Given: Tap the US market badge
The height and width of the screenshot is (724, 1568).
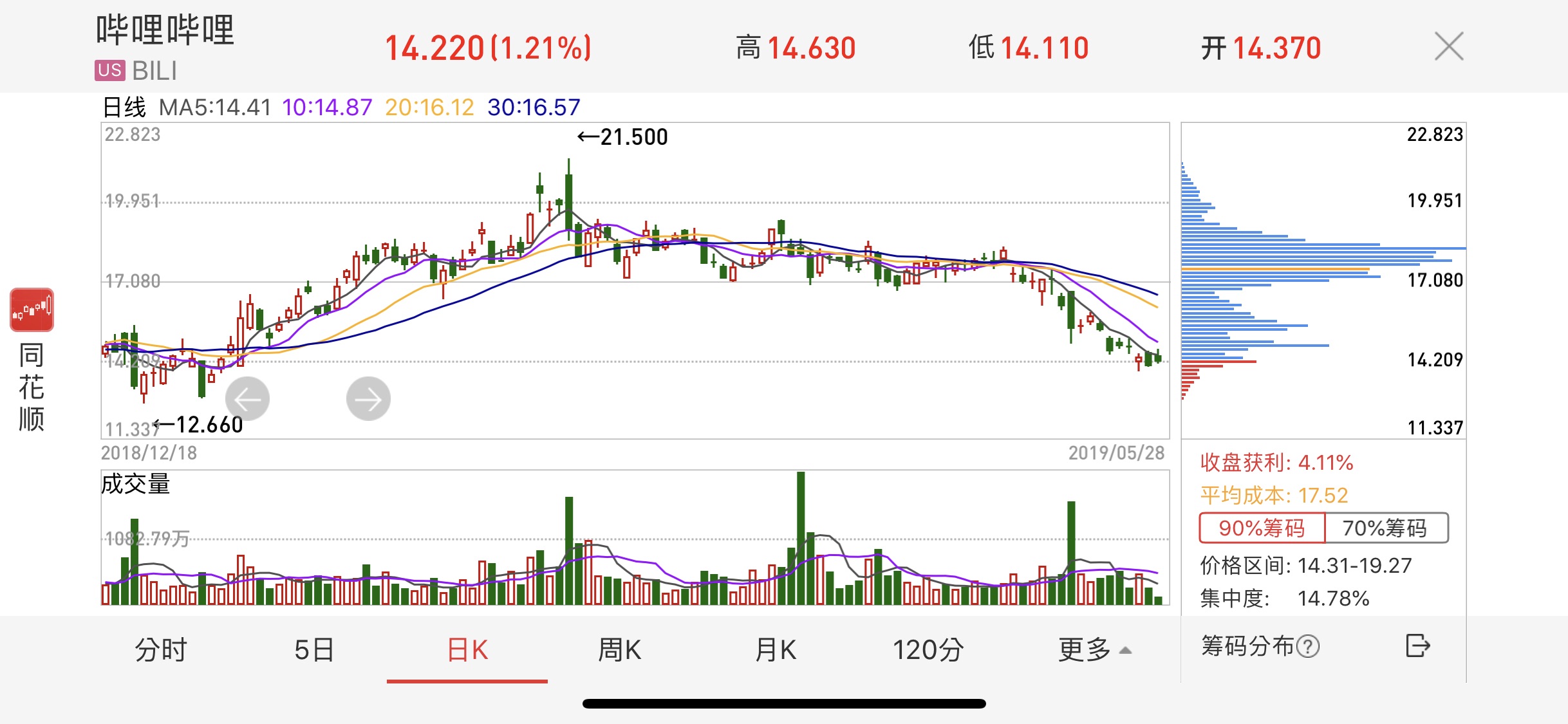Looking at the screenshot, I should point(109,70).
